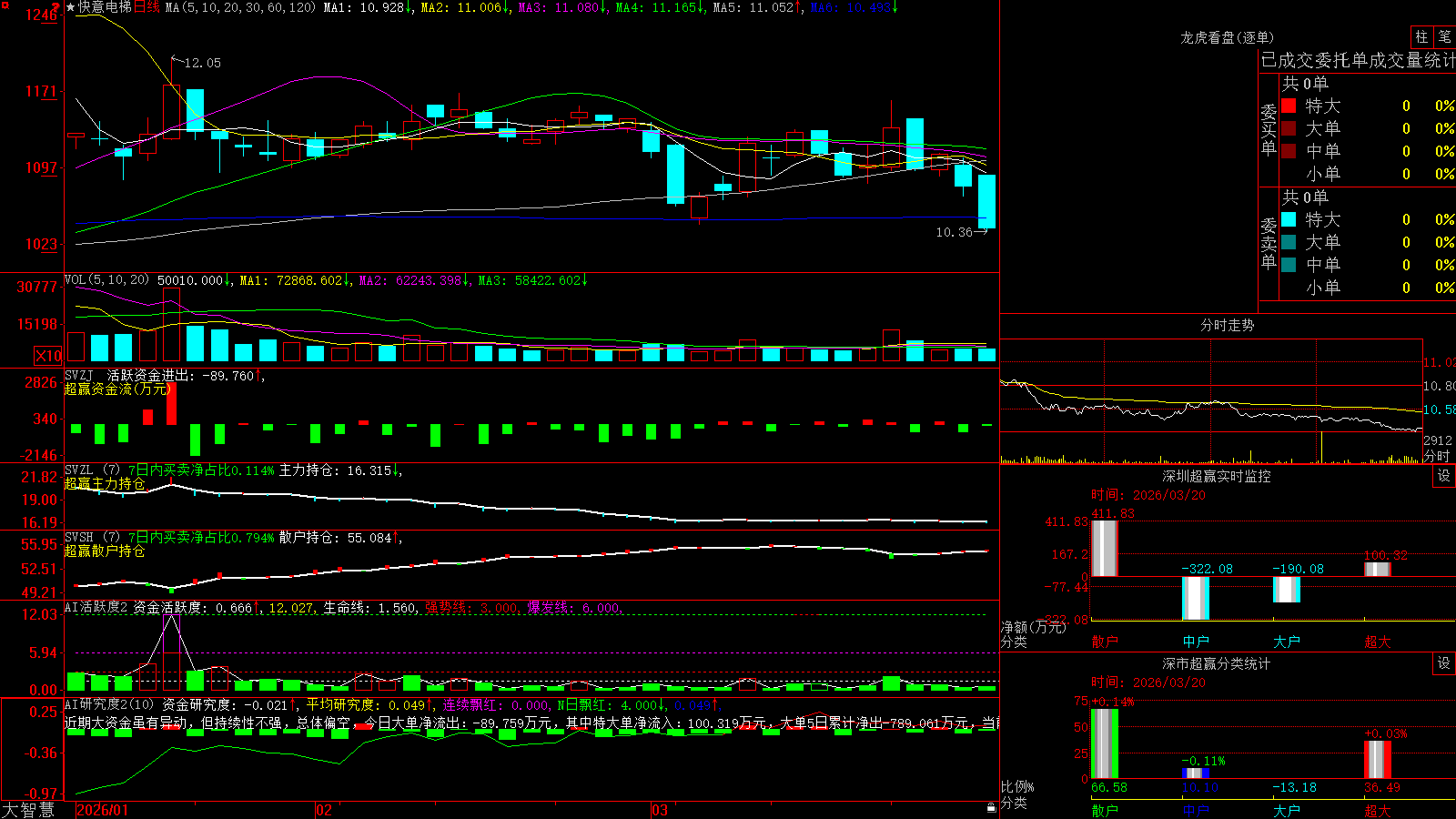Click the 龙虎看盘(逐单) panel header
Screen dimensions: 1456x819
coord(1227,37)
